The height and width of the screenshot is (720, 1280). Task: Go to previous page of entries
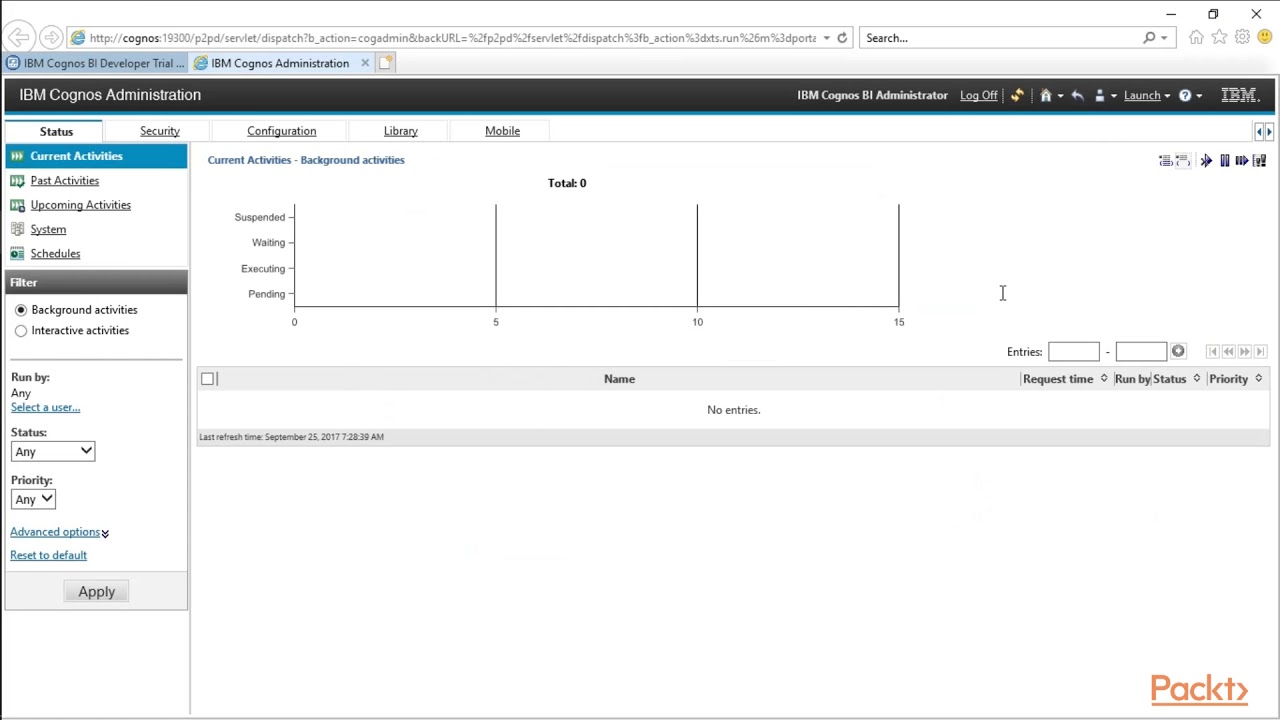pyautogui.click(x=1228, y=352)
